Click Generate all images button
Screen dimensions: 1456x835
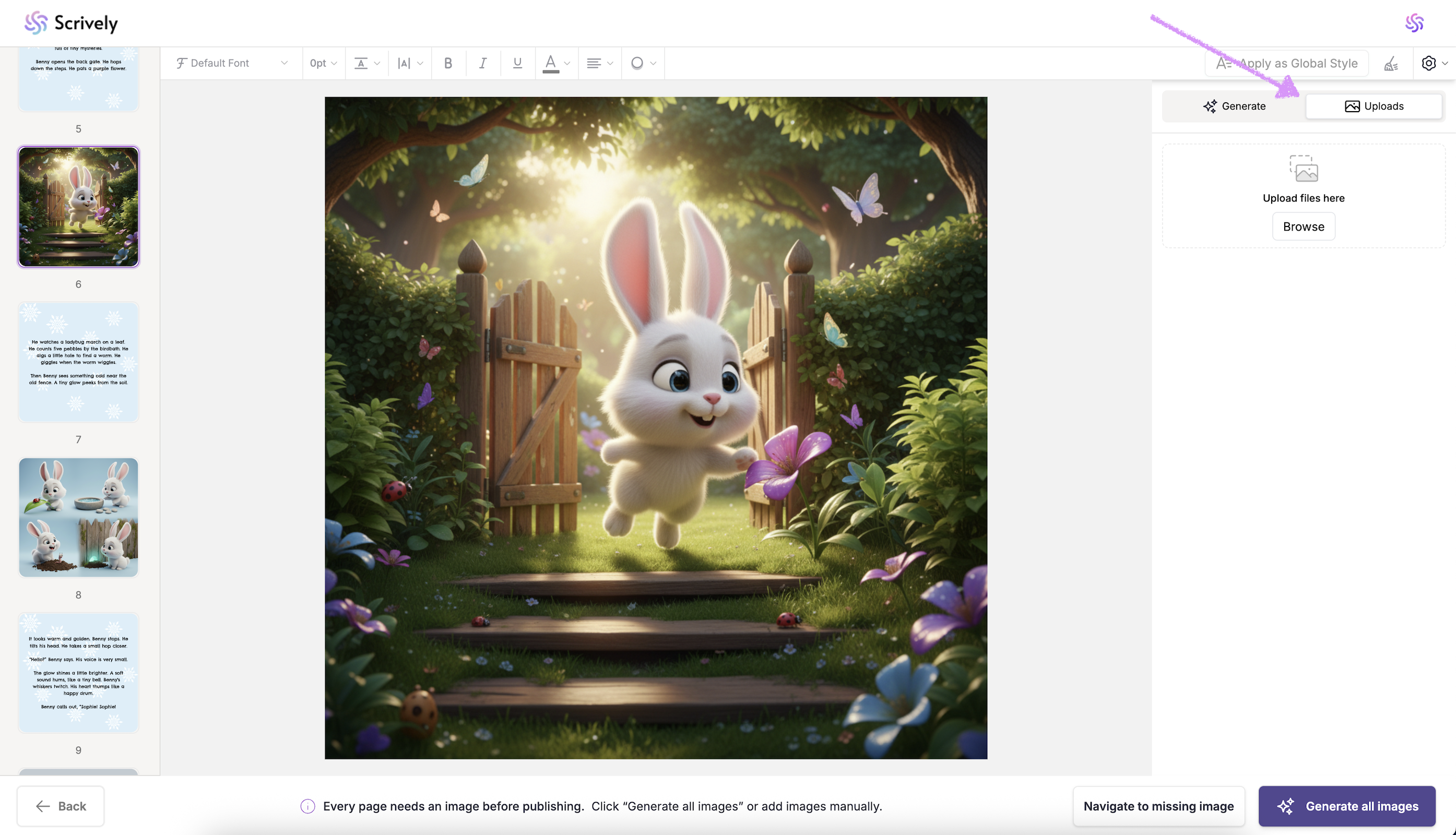click(x=1346, y=806)
